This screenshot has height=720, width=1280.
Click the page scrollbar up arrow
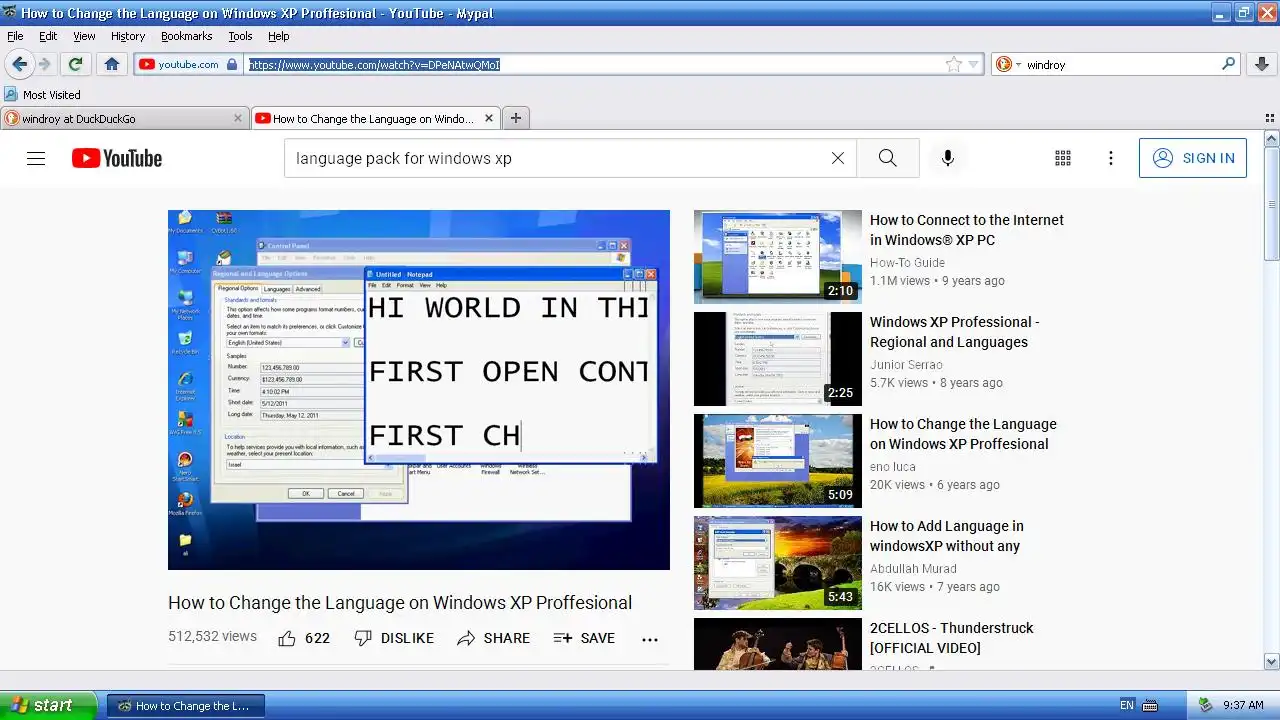[1271, 137]
